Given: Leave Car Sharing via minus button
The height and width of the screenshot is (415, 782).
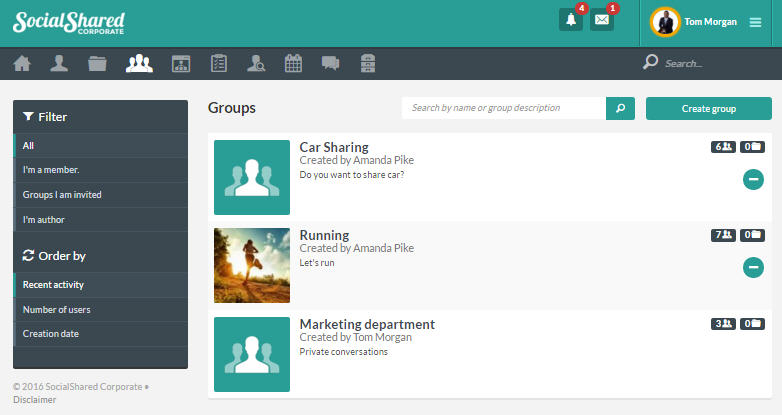Looking at the screenshot, I should click(753, 180).
